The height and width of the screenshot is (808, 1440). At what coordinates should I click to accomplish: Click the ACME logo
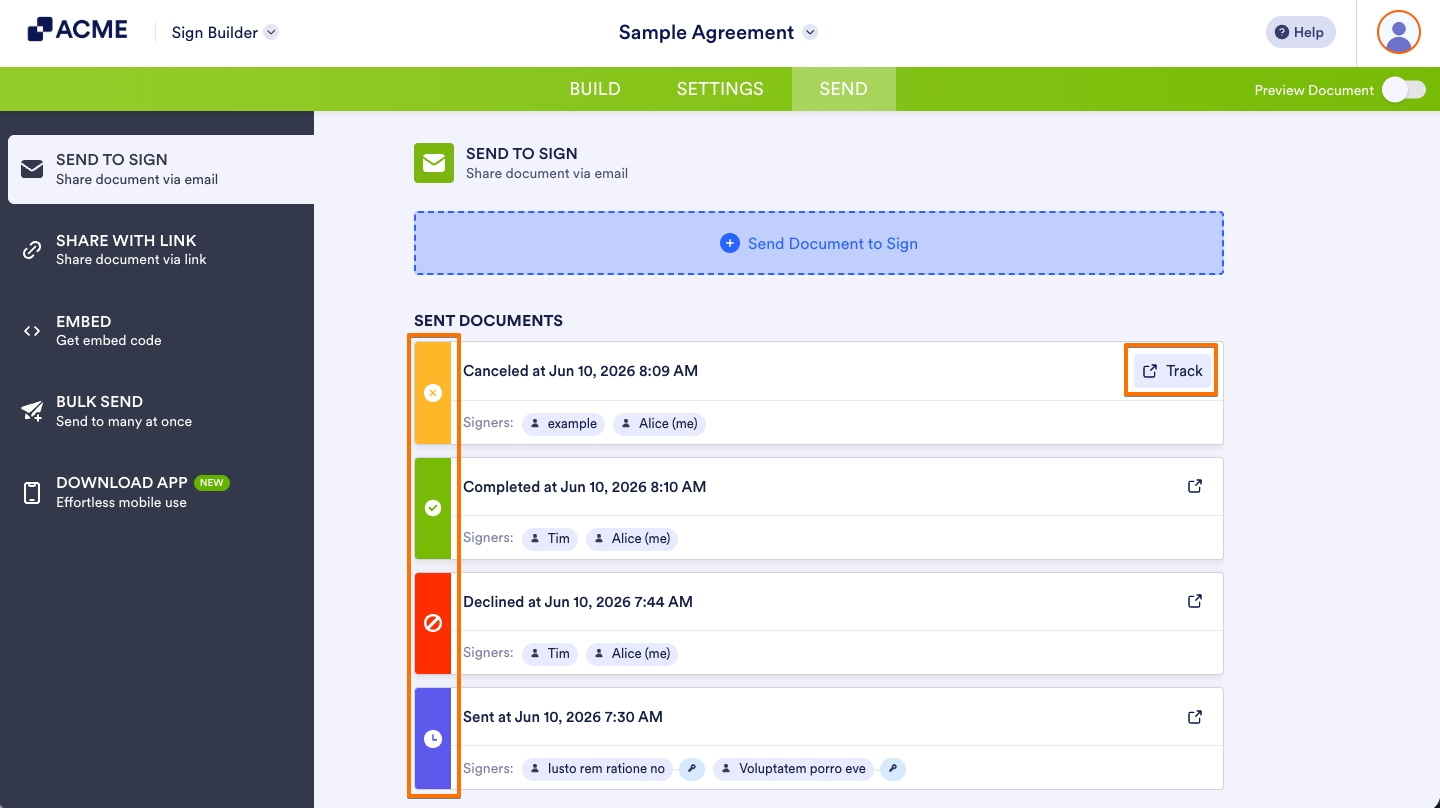tap(78, 30)
